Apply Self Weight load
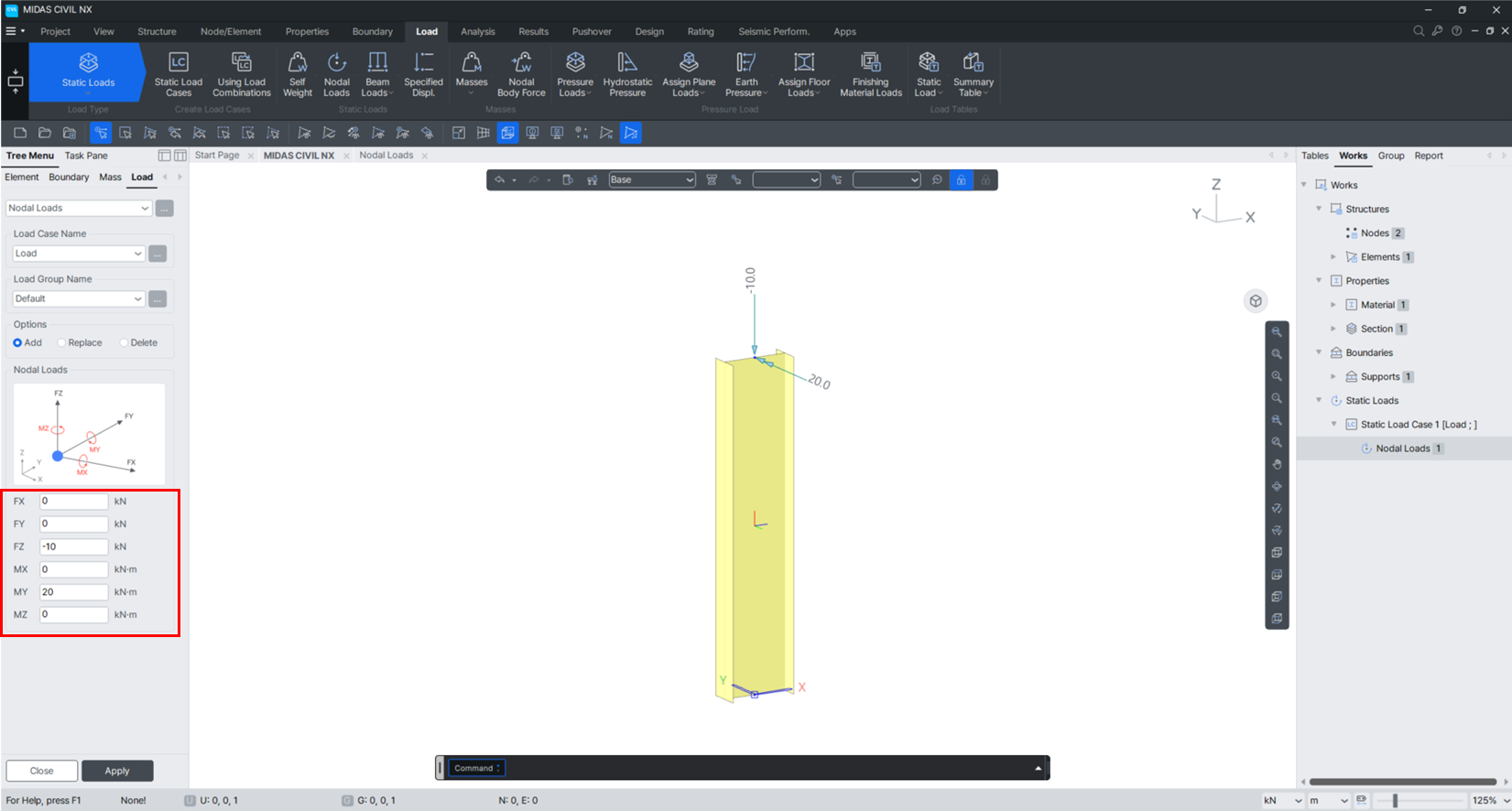Image resolution: width=1512 pixels, height=811 pixels. coord(298,73)
